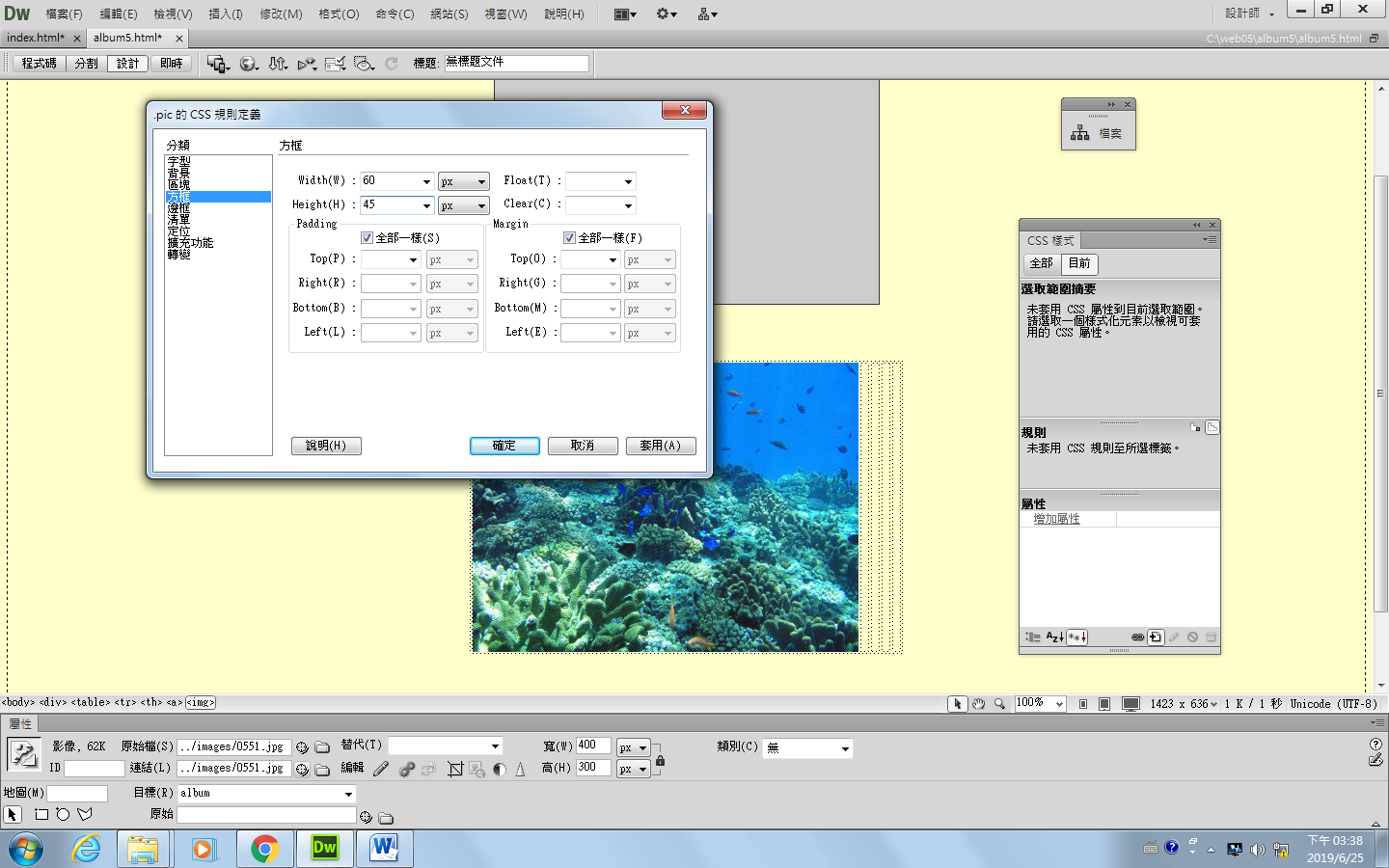Click the New CSS Rule icon
This screenshot has width=1389, height=868.
point(1156,637)
